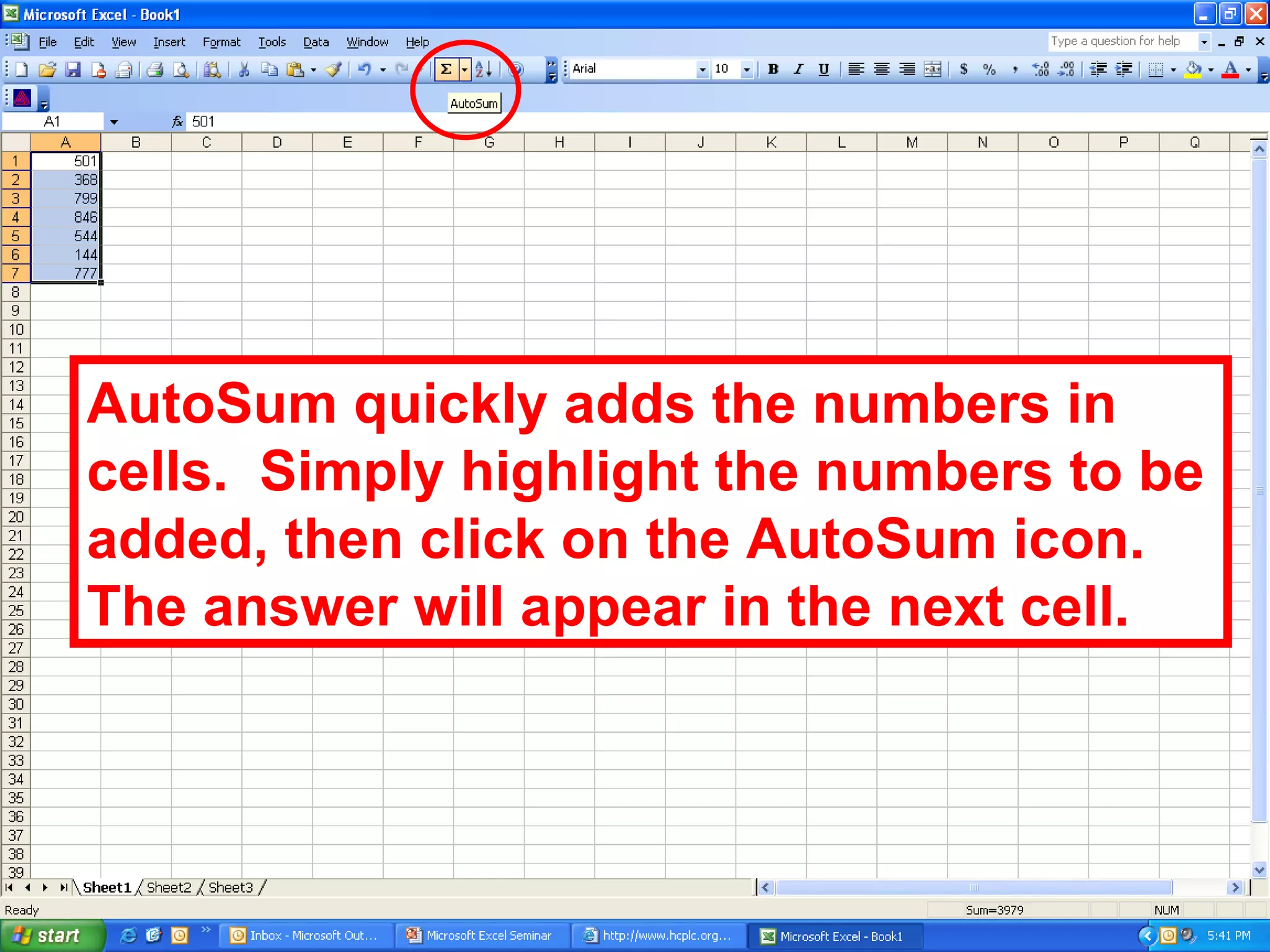This screenshot has height=952, width=1270.
Task: Open the File menu
Action: [x=47, y=42]
